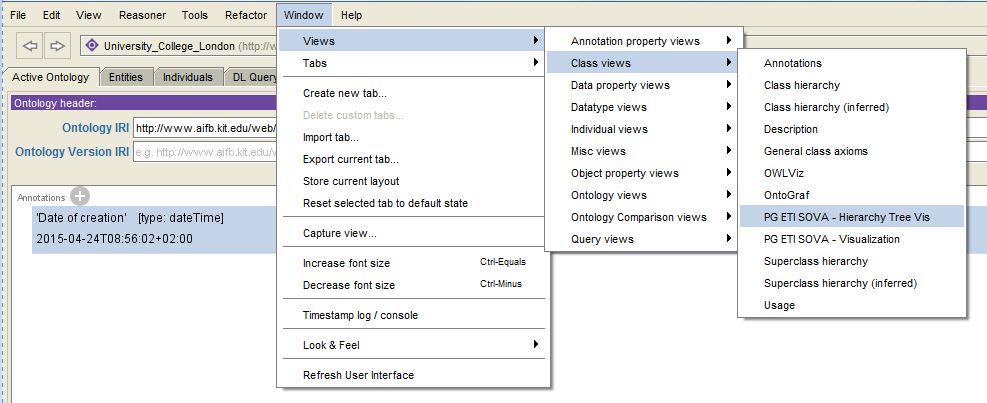Add an annotation with plus icon
The height and width of the screenshot is (403, 987).
tap(80, 197)
